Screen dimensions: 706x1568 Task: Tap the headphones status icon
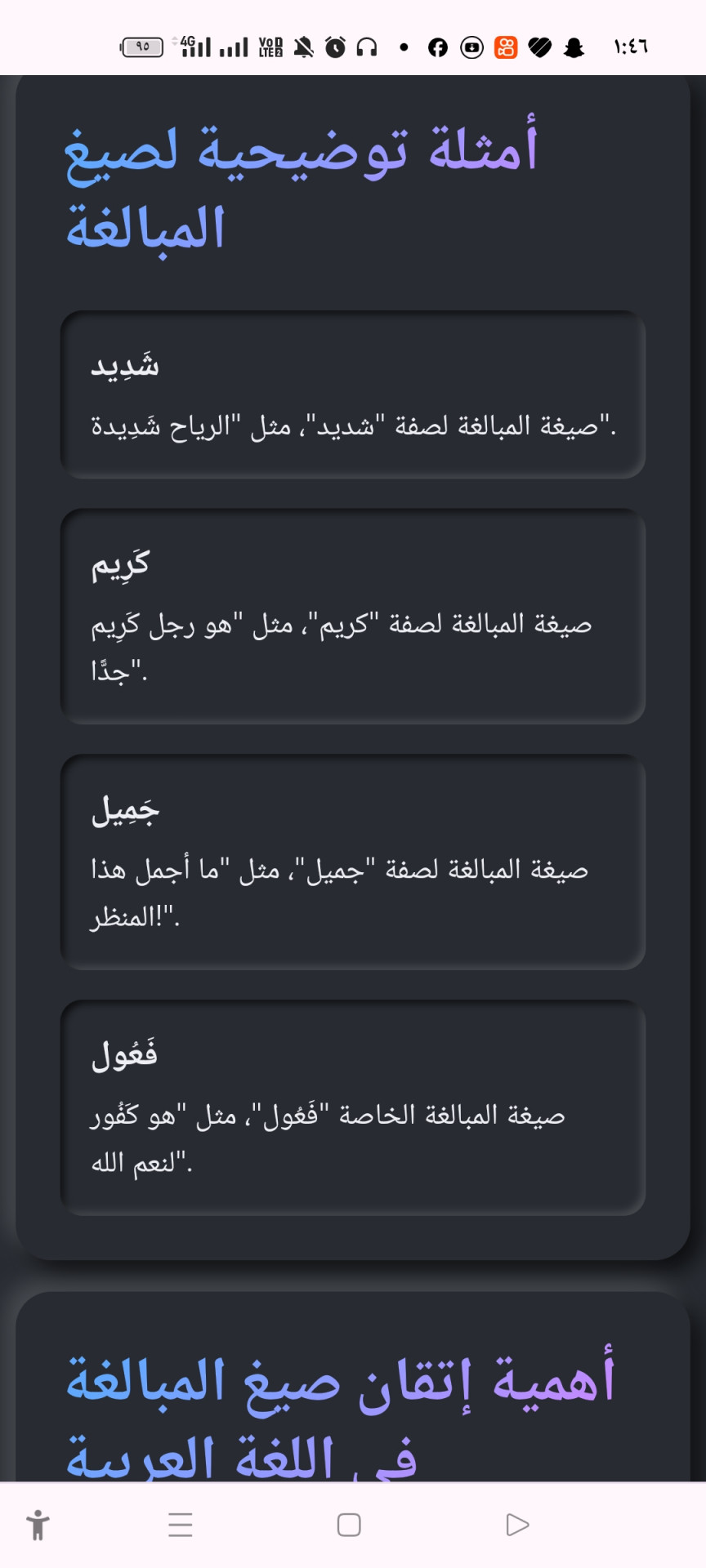pos(367,47)
